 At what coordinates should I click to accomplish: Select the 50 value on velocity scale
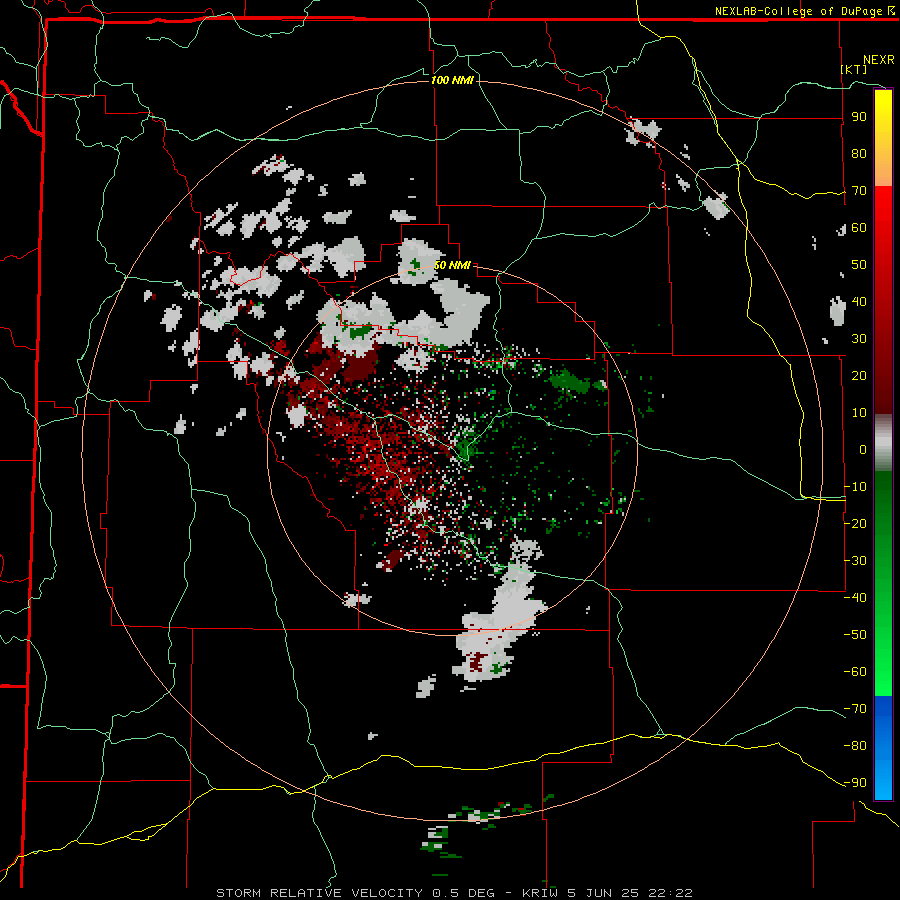(859, 265)
